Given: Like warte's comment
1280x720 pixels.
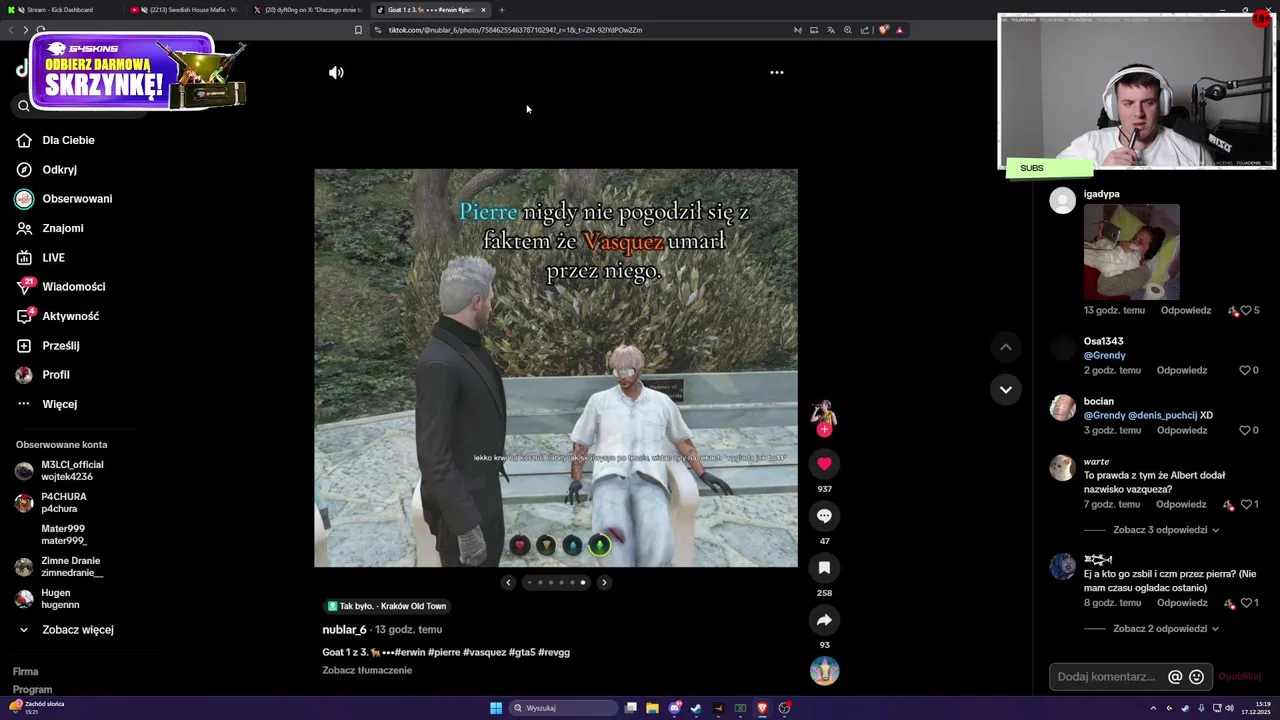Looking at the screenshot, I should [x=1245, y=504].
